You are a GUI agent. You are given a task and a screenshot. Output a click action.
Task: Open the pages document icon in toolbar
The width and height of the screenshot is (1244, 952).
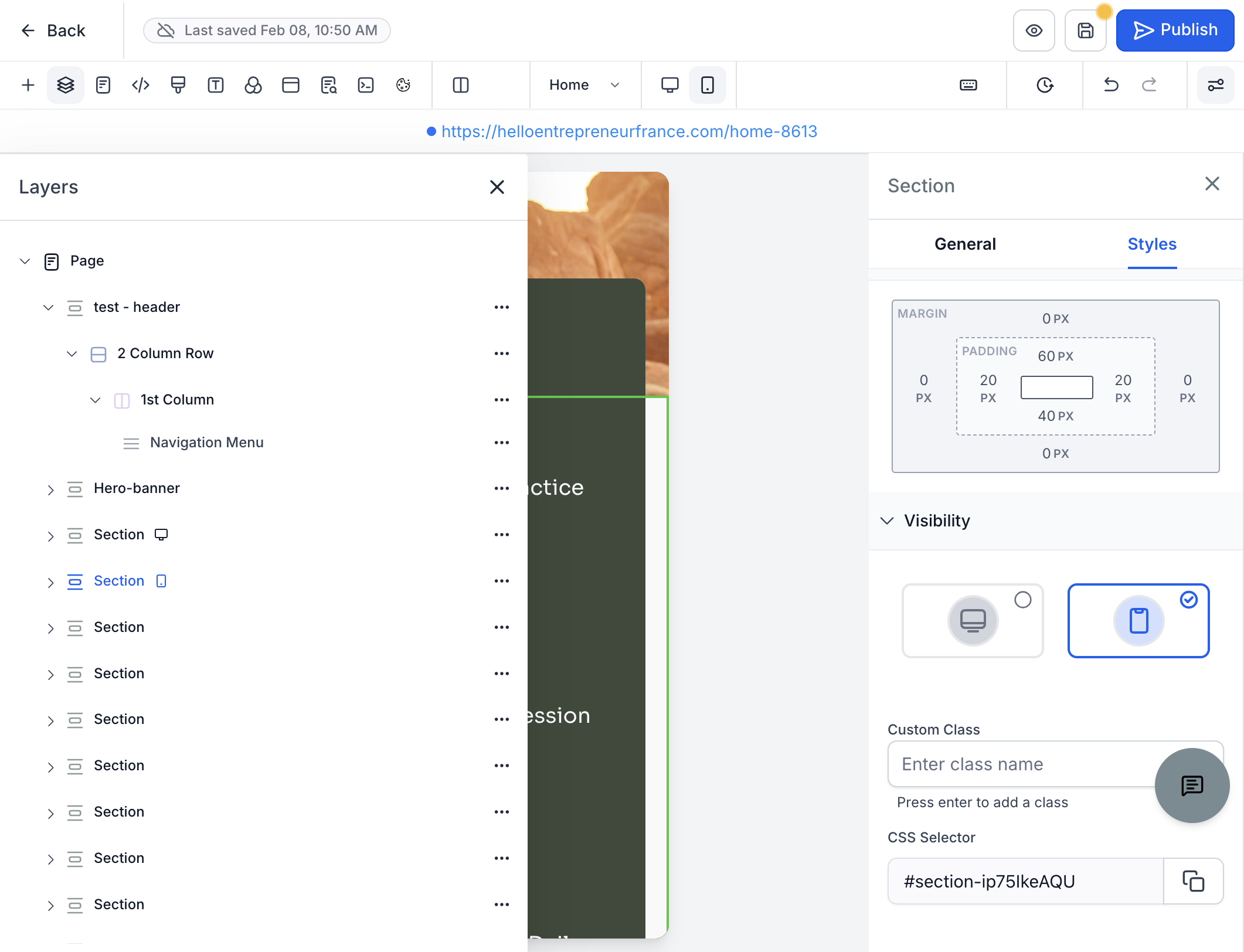[x=103, y=85]
